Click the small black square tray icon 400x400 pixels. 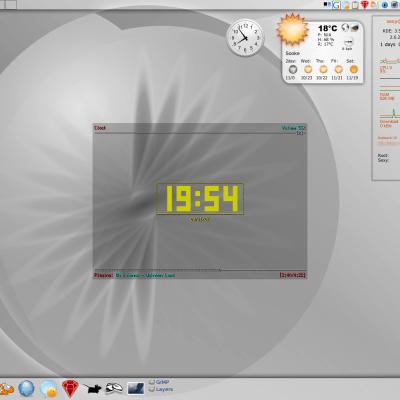(x=326, y=4)
